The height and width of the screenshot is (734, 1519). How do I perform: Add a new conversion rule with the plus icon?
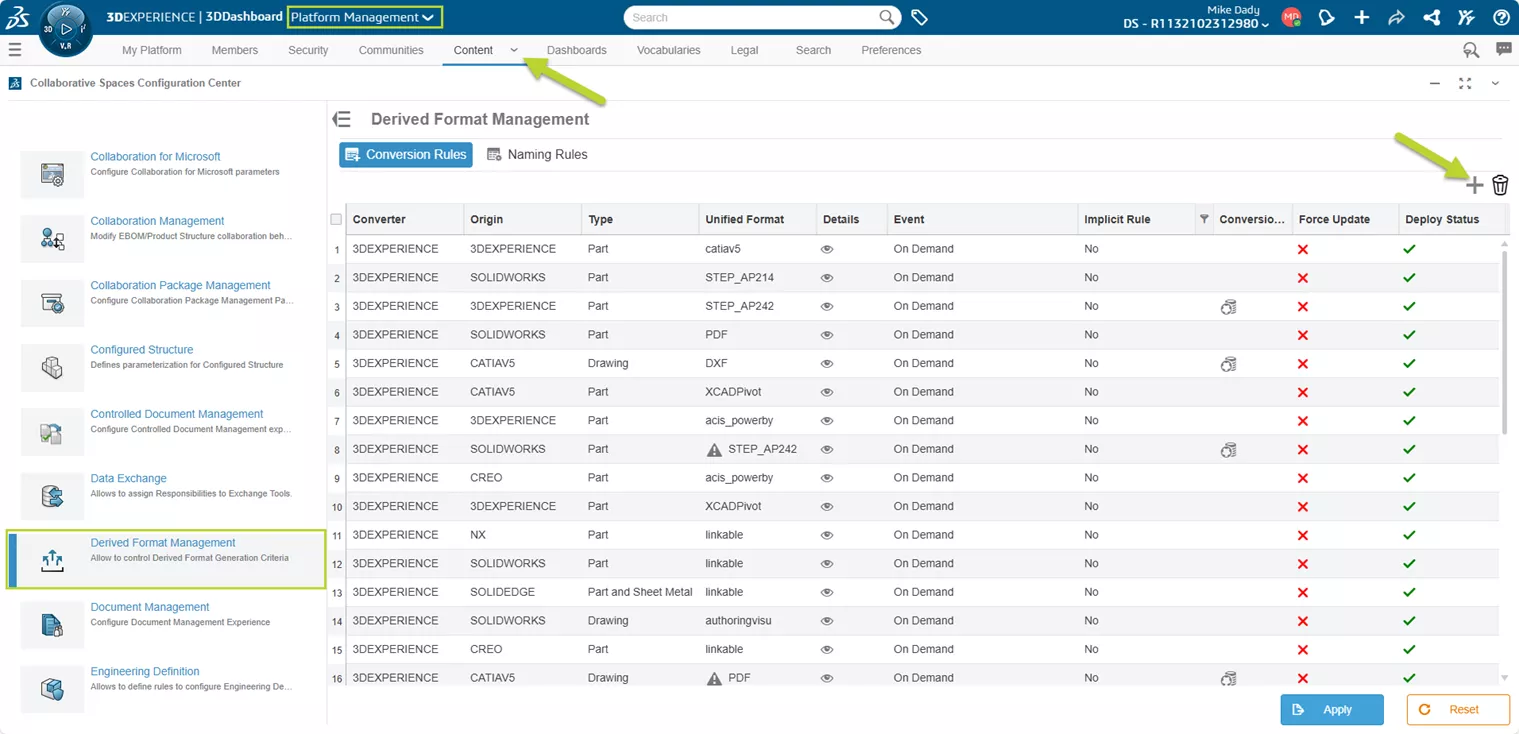[1475, 185]
